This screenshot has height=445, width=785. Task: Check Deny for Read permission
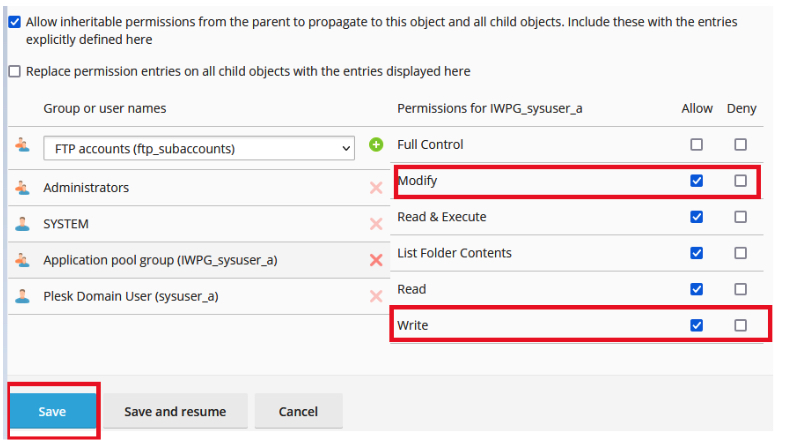click(740, 289)
